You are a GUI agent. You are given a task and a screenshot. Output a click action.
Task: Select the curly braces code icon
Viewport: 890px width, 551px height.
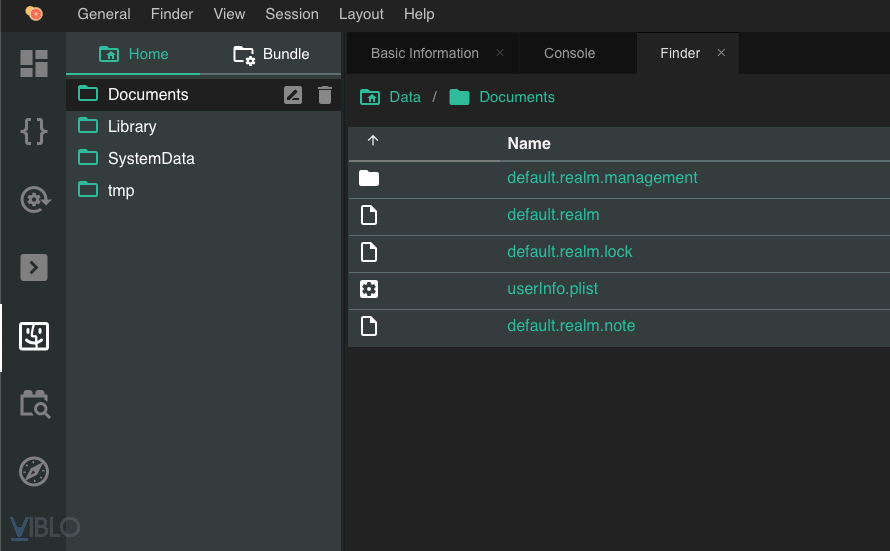click(x=34, y=131)
